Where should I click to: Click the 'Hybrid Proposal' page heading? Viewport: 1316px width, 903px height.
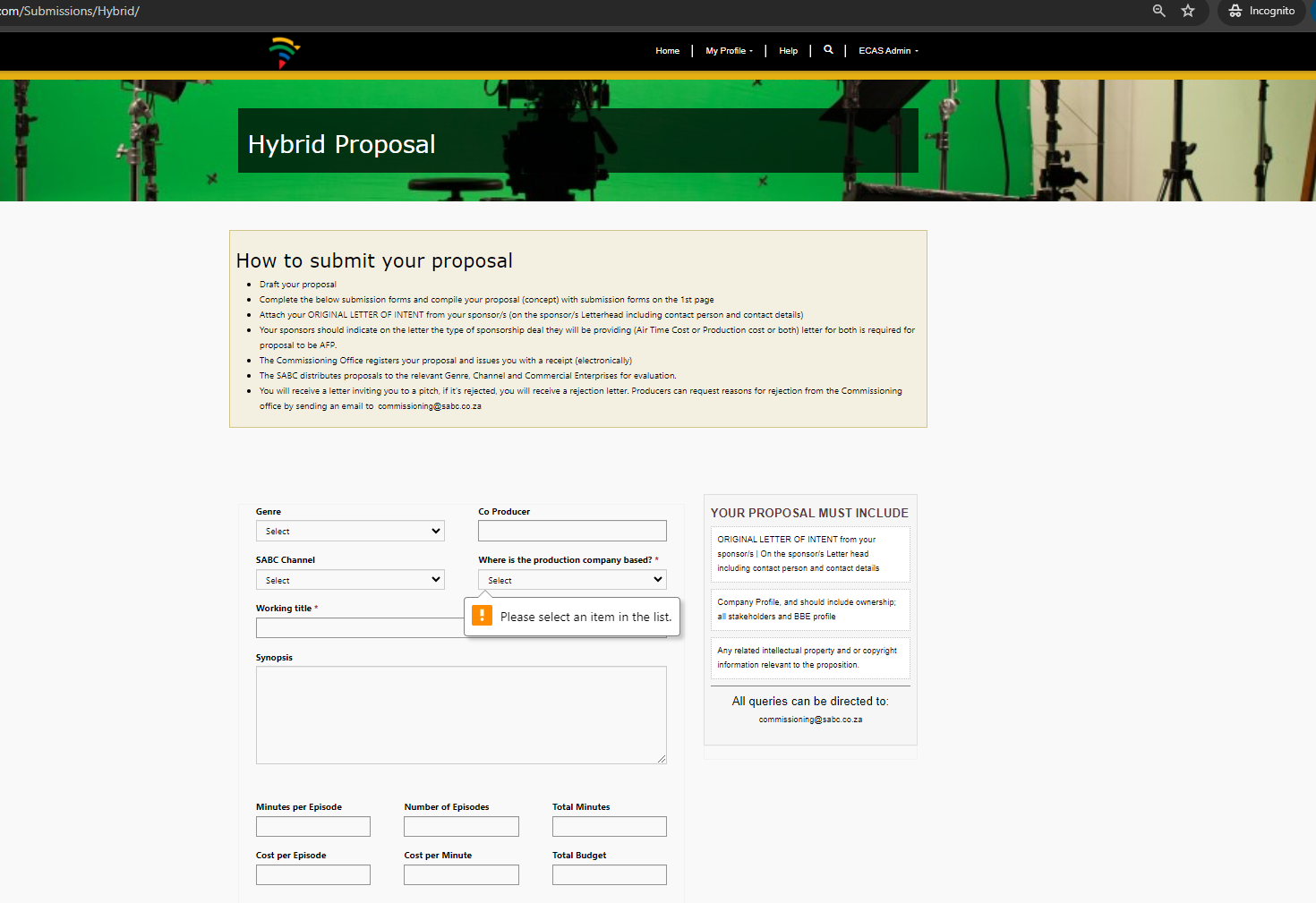pos(342,144)
